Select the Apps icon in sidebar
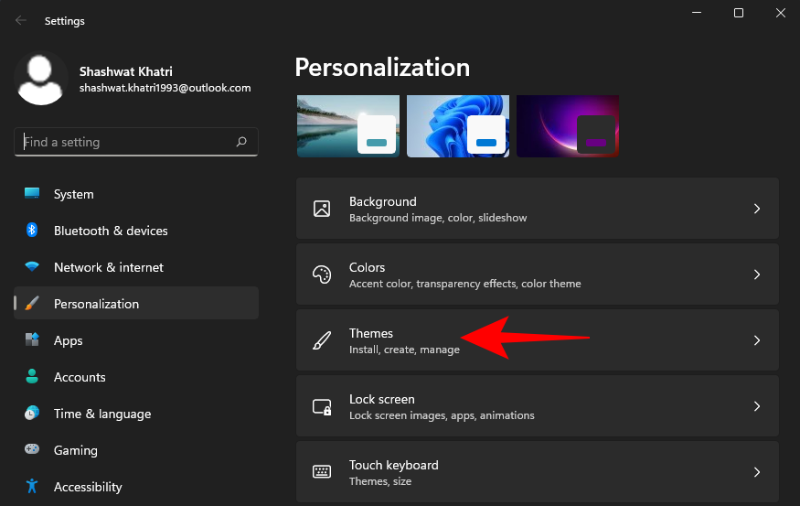 tap(32, 340)
